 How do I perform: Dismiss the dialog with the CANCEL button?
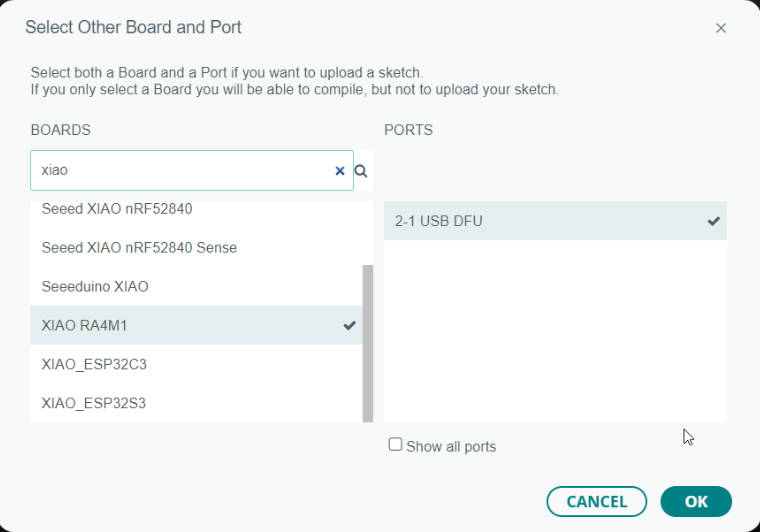597,501
